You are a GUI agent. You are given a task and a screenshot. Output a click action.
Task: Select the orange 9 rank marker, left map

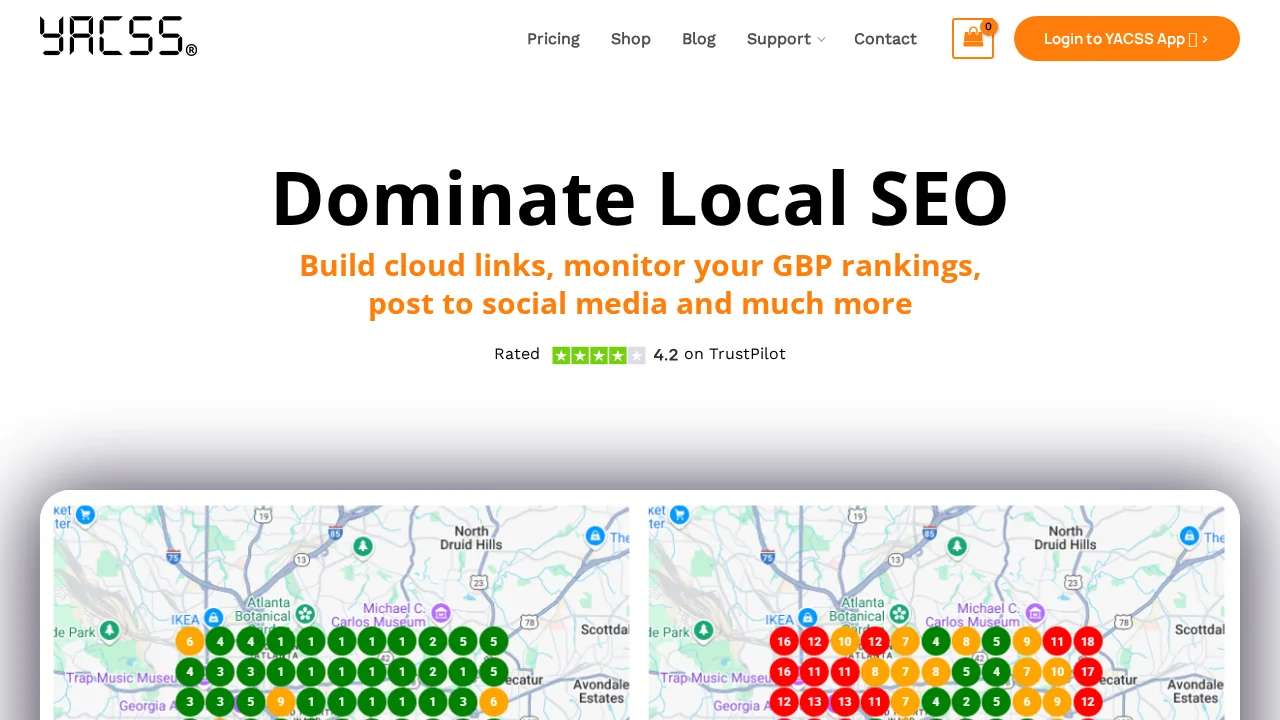point(281,702)
